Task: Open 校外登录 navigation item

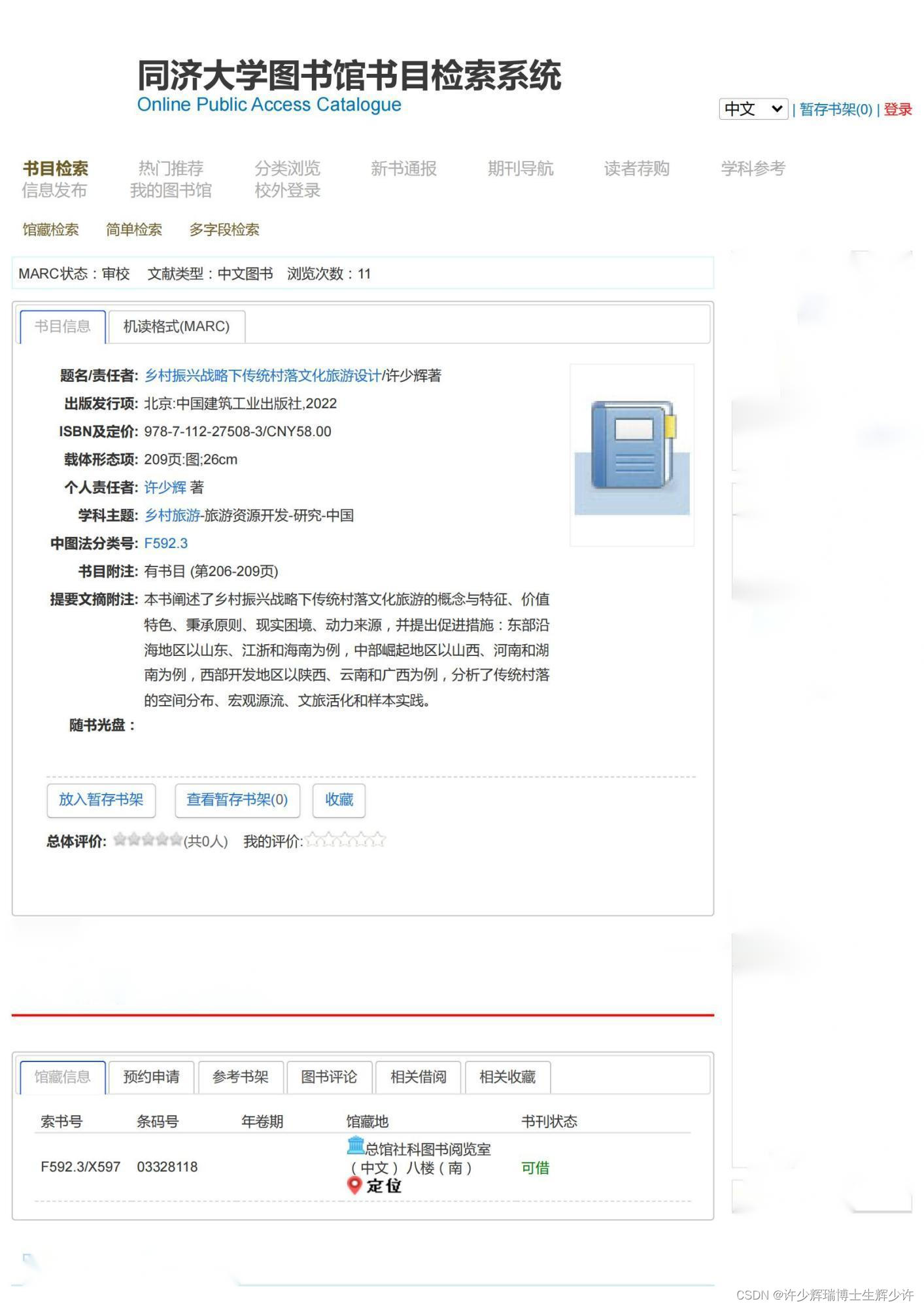Action: click(287, 190)
